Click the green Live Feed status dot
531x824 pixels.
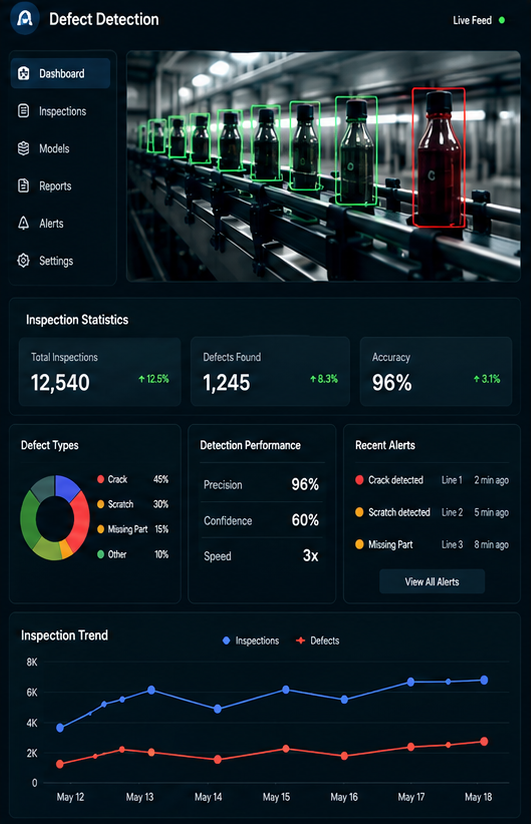click(502, 20)
